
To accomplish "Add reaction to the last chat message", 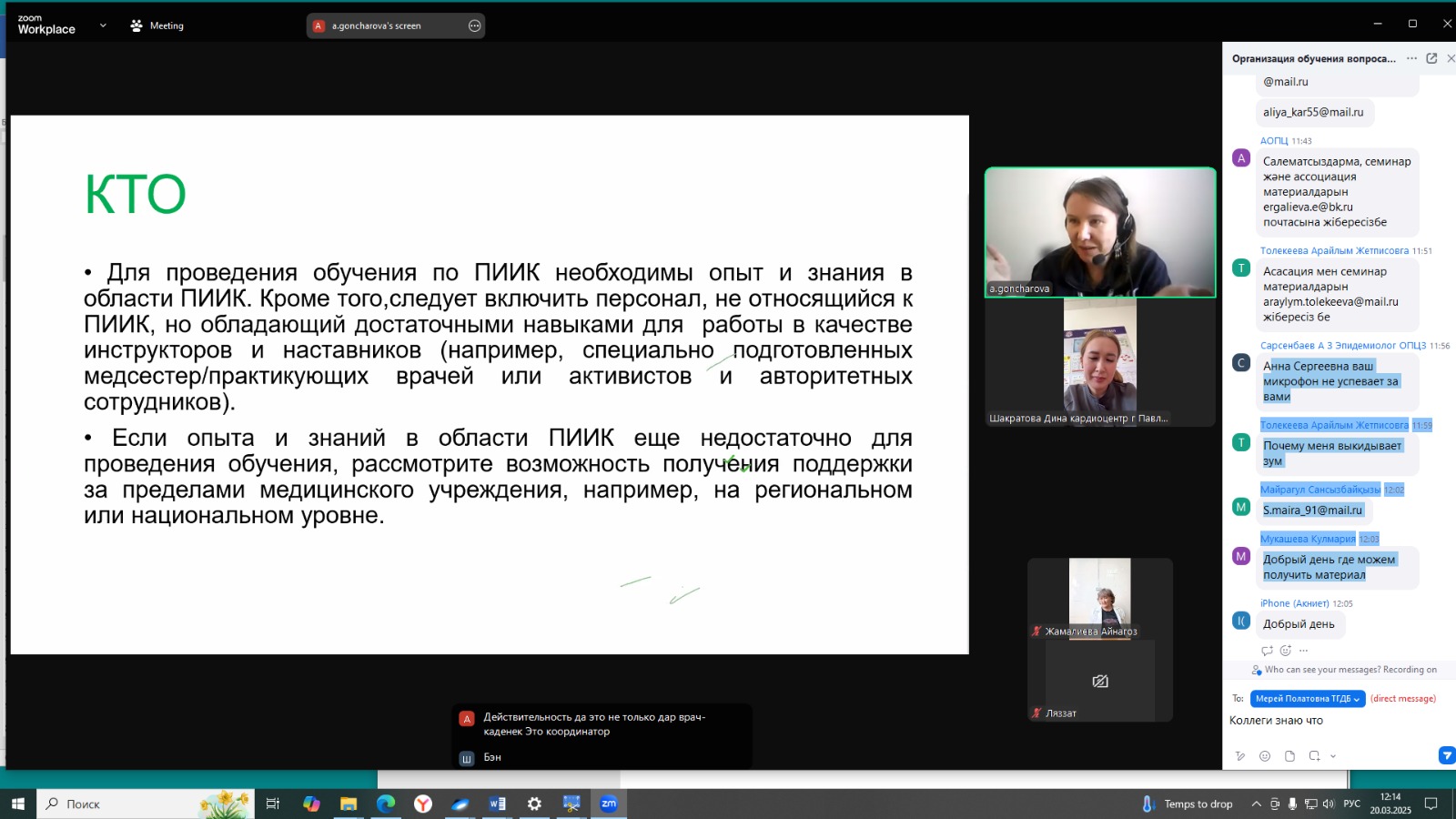I will click(1285, 651).
